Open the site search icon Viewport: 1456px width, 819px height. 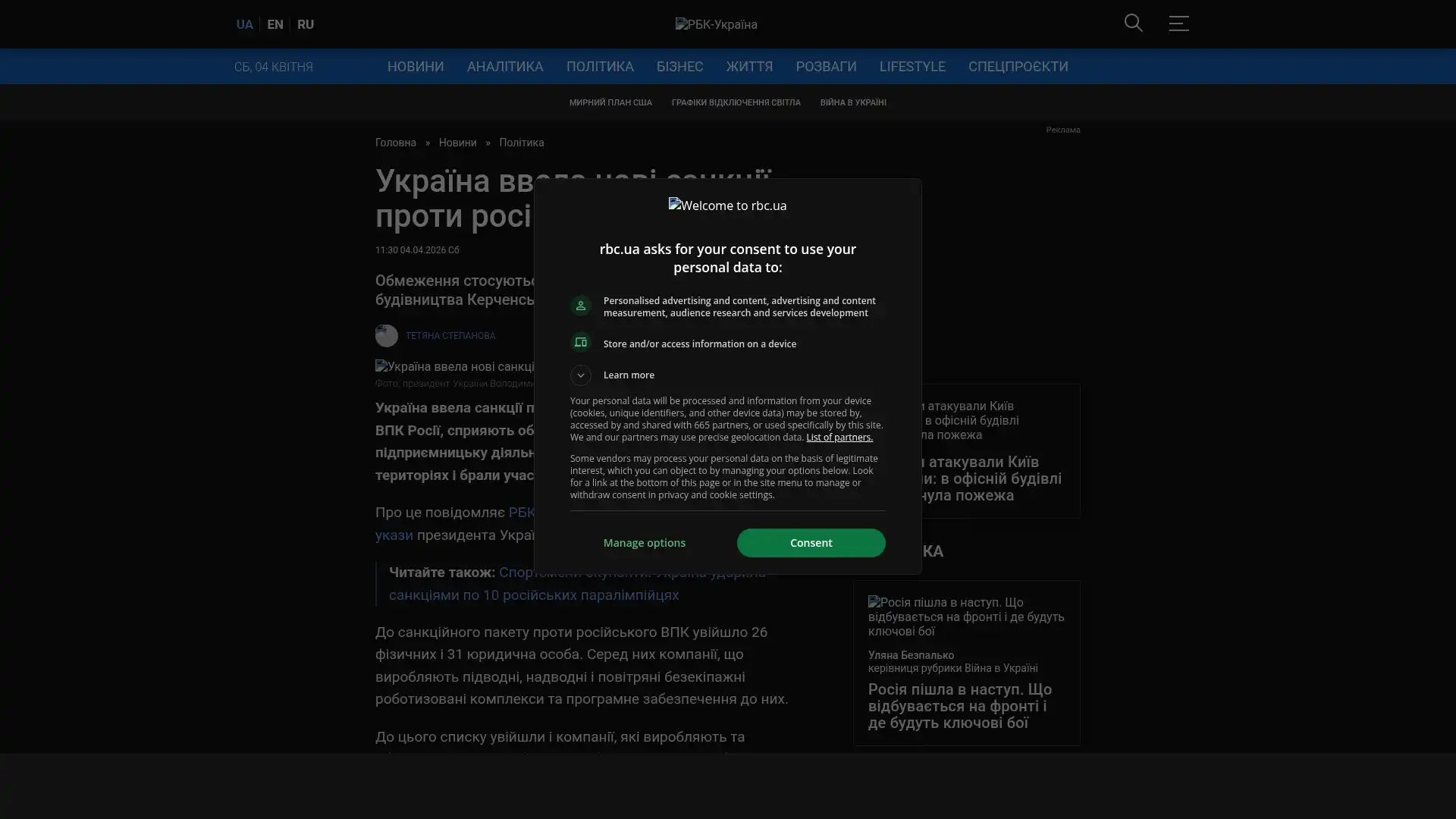pos(1133,24)
